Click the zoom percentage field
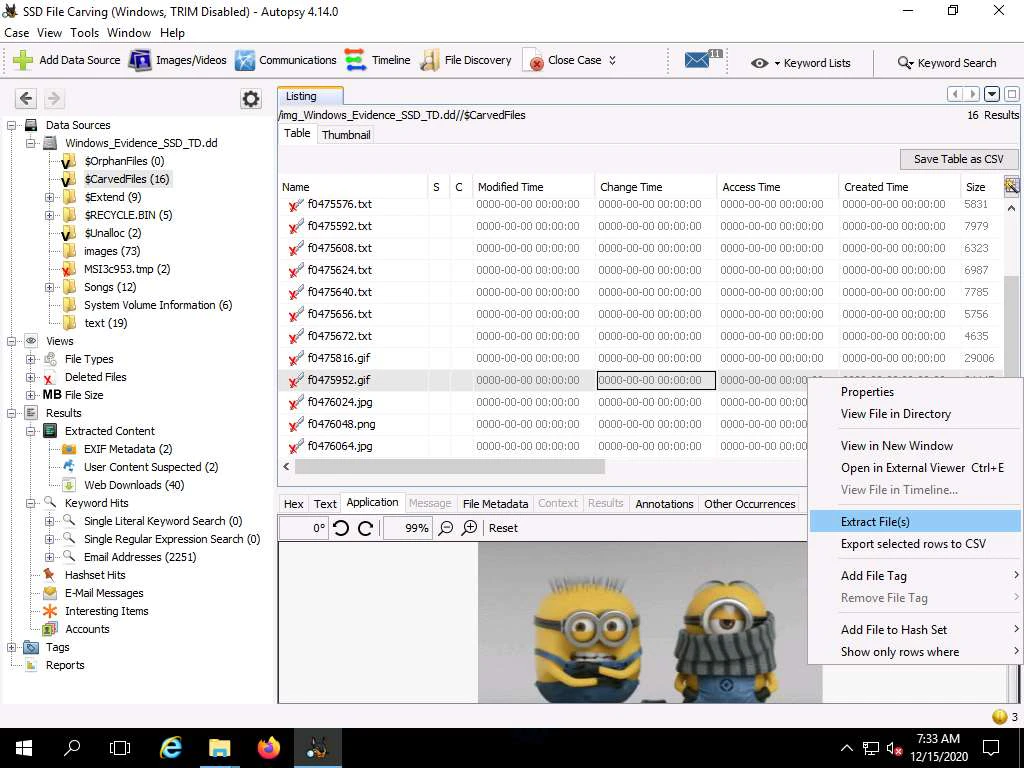This screenshot has height=768, width=1024. [408, 528]
